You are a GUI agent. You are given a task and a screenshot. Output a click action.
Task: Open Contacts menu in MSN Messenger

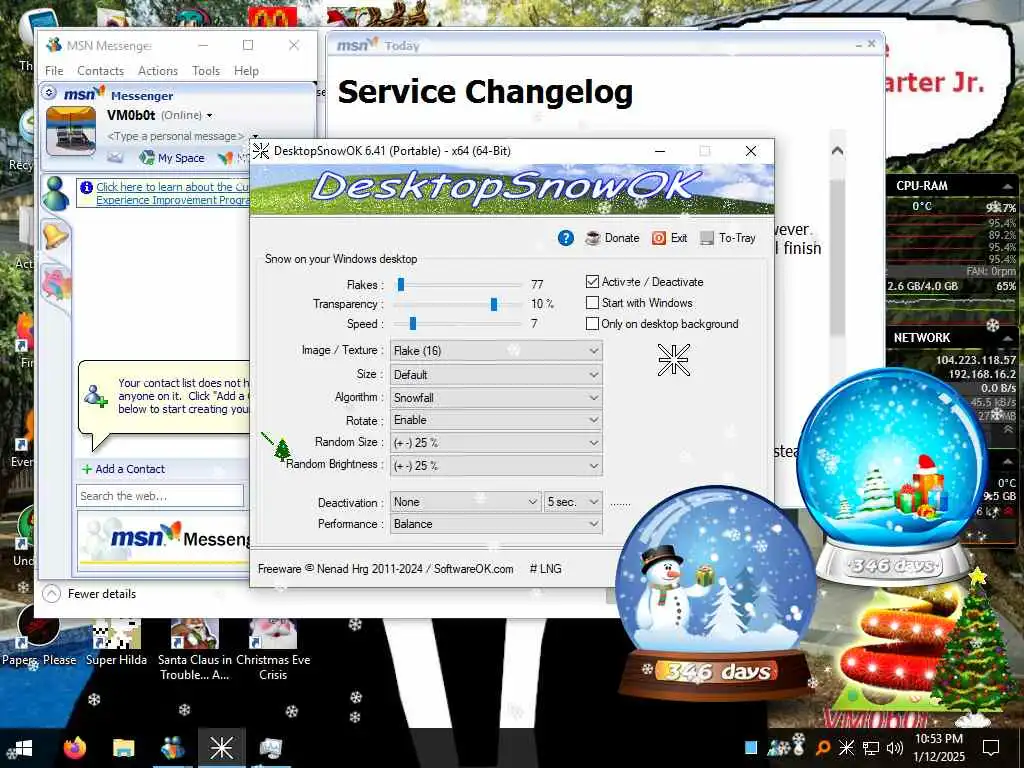pos(101,71)
